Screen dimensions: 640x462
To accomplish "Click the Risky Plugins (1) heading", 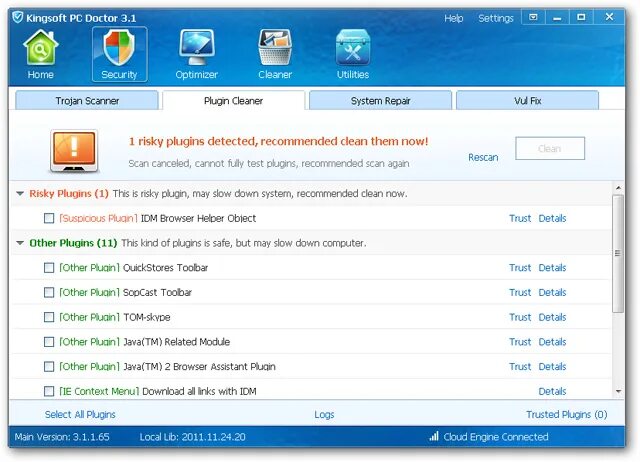I will pyautogui.click(x=69, y=193).
